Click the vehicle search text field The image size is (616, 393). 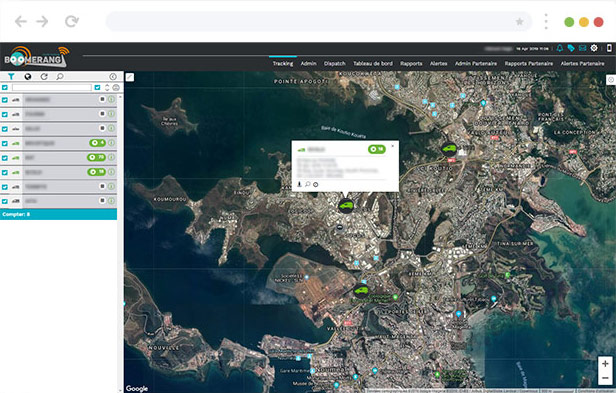click(51, 87)
